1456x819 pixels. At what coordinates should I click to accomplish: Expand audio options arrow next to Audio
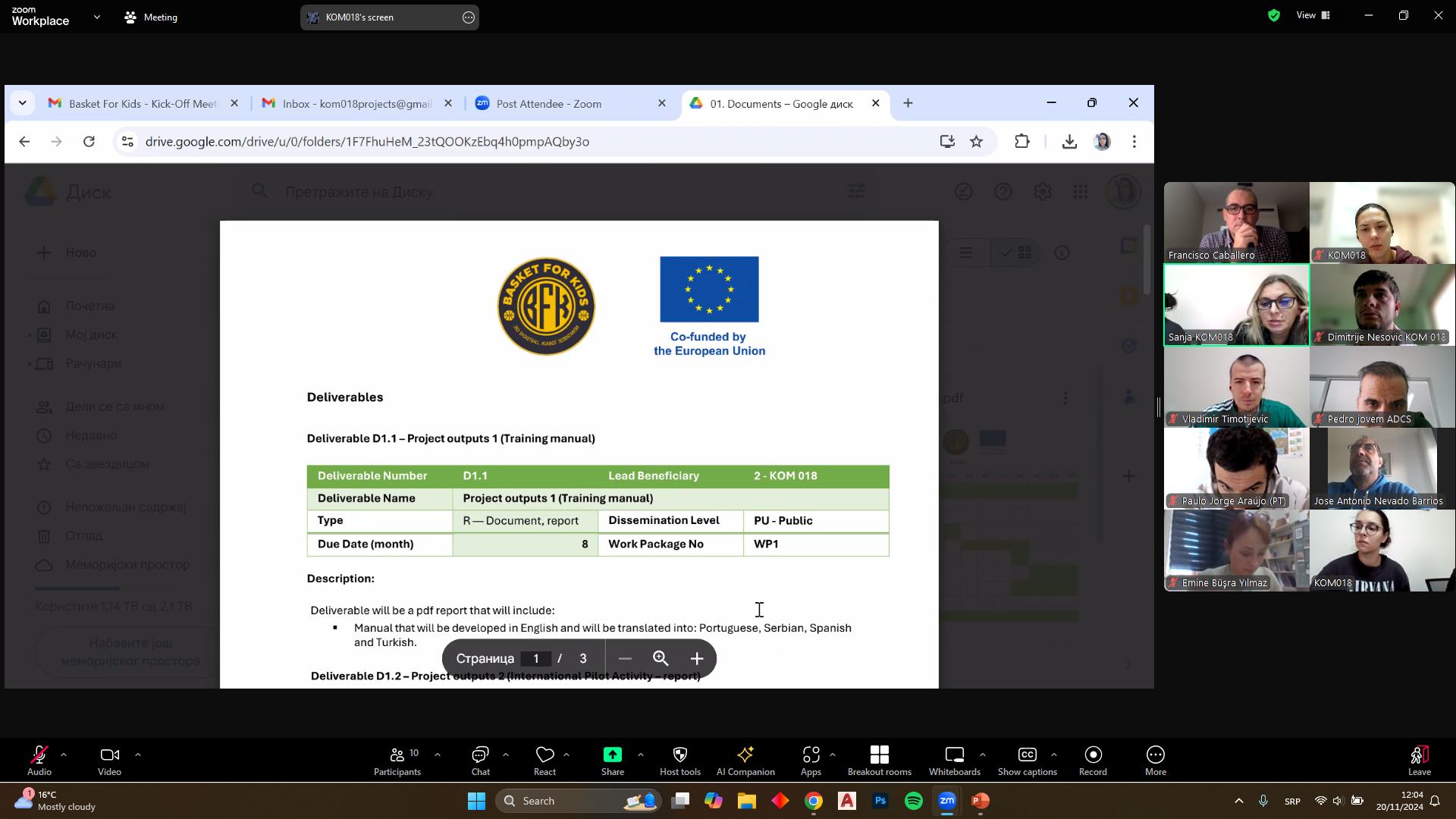coord(64,755)
